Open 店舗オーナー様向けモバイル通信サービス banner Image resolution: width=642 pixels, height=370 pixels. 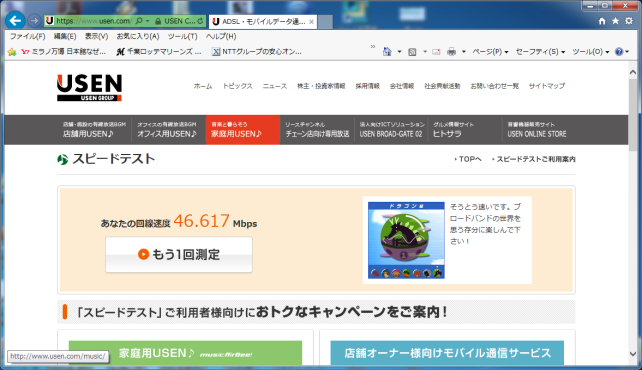tap(447, 353)
